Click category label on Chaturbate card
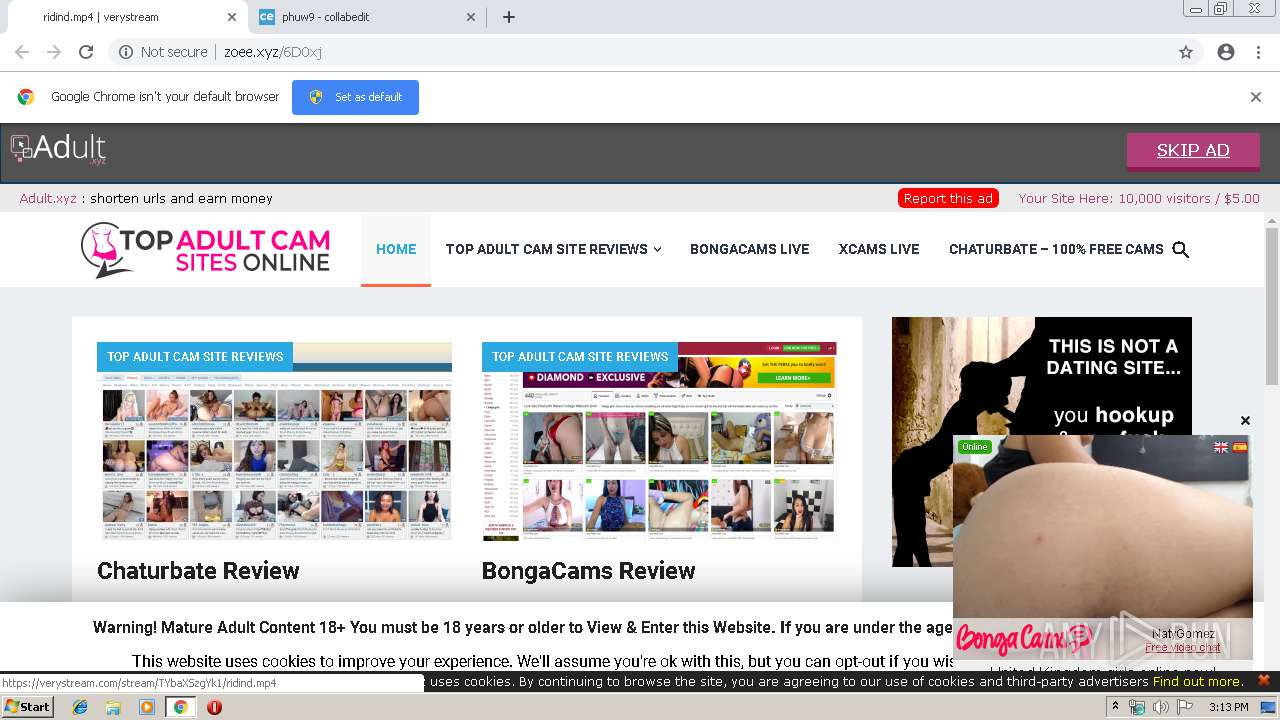 (195, 356)
